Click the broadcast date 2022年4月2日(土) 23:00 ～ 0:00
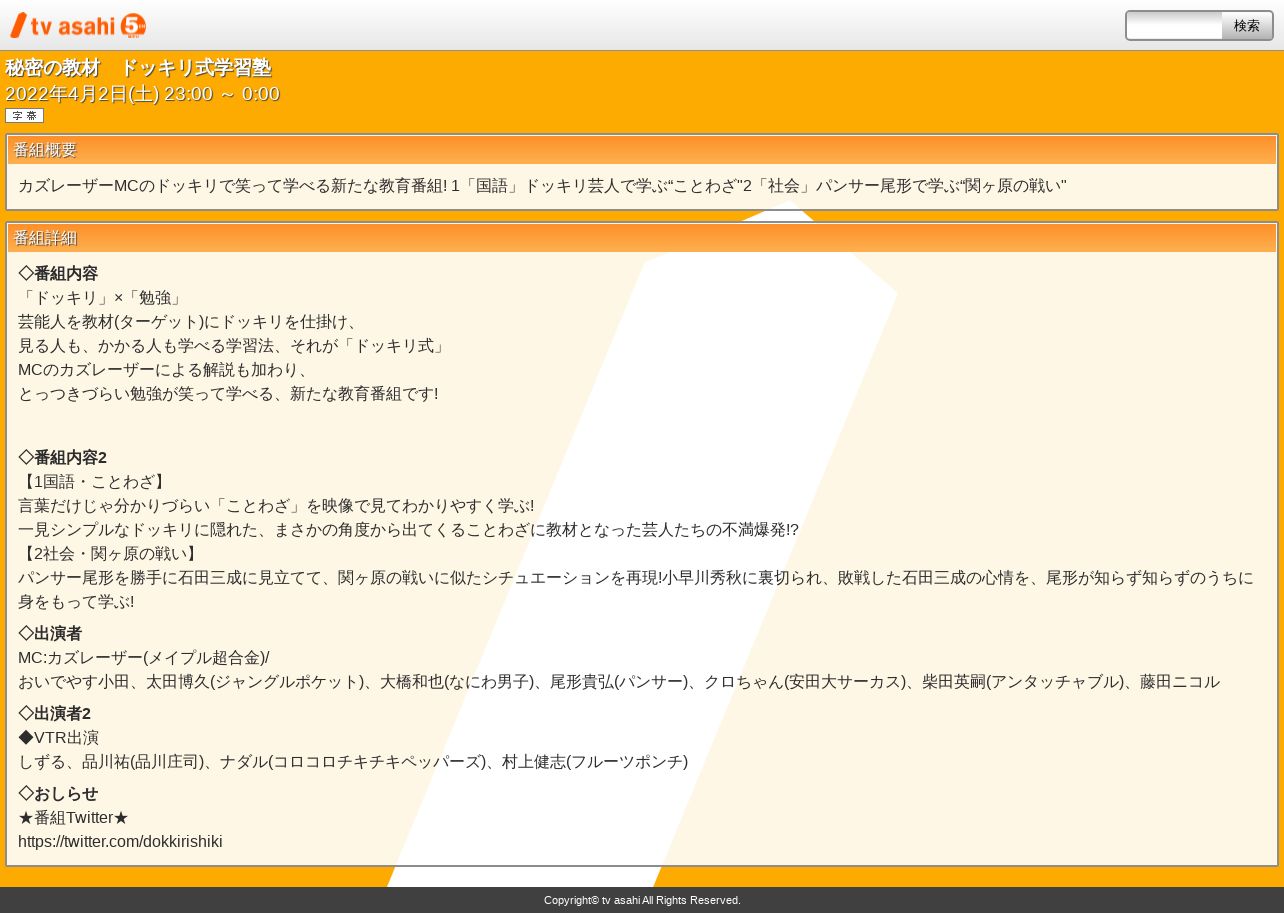Image resolution: width=1284 pixels, height=913 pixels. pyautogui.click(x=142, y=94)
